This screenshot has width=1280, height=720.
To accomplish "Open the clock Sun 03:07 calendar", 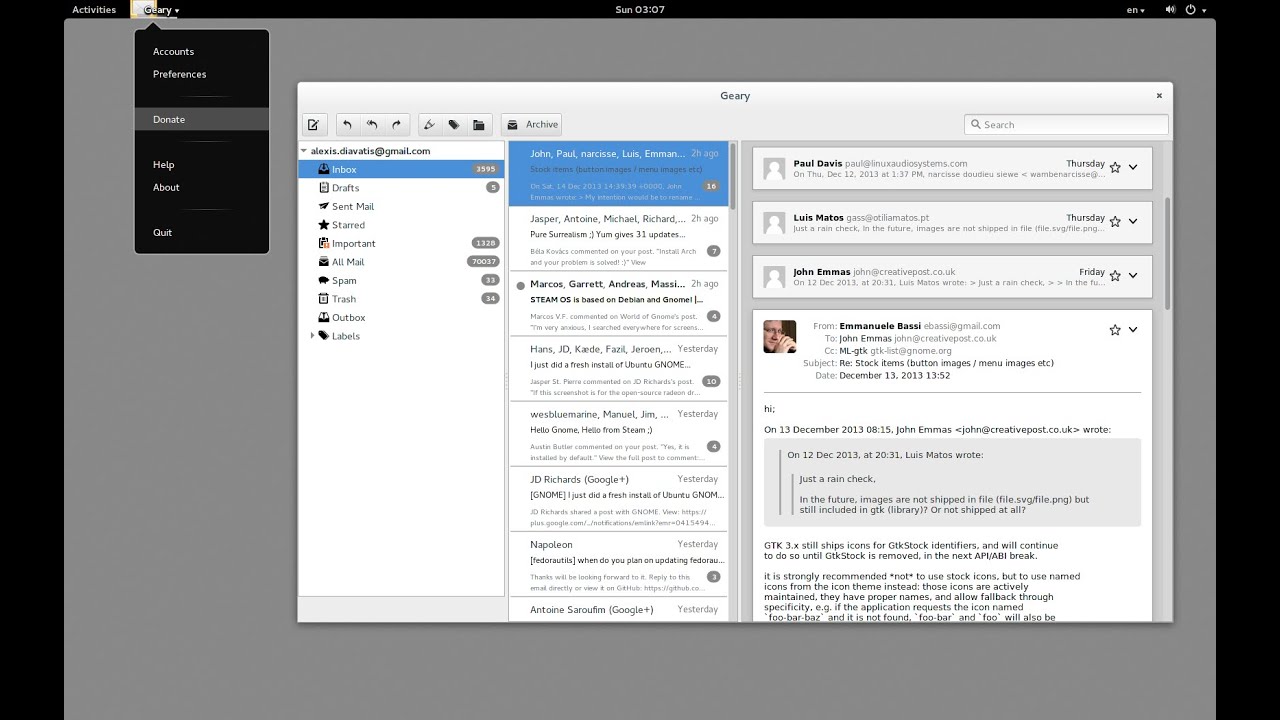I will click(x=640, y=10).
